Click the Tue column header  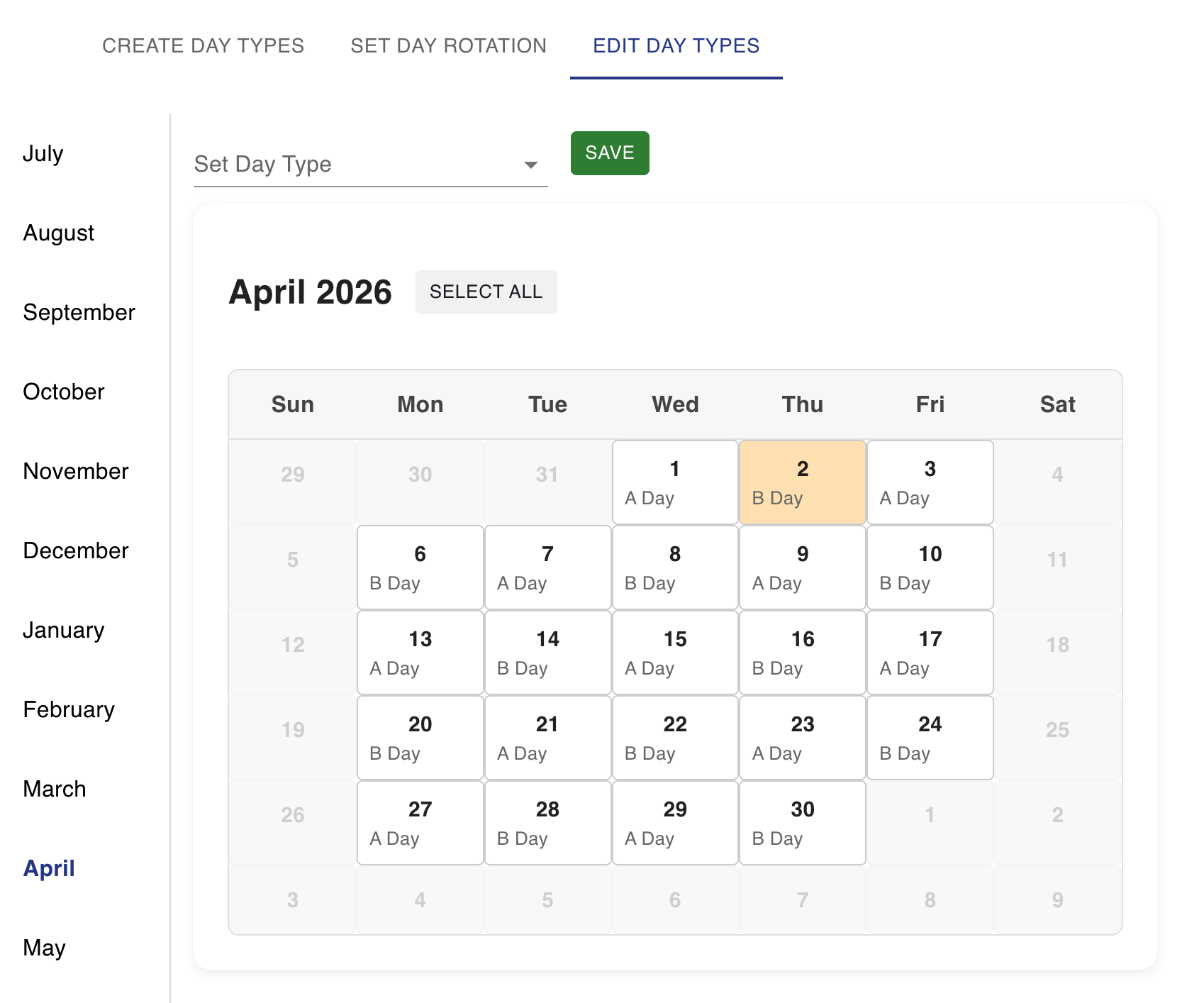[x=547, y=404]
